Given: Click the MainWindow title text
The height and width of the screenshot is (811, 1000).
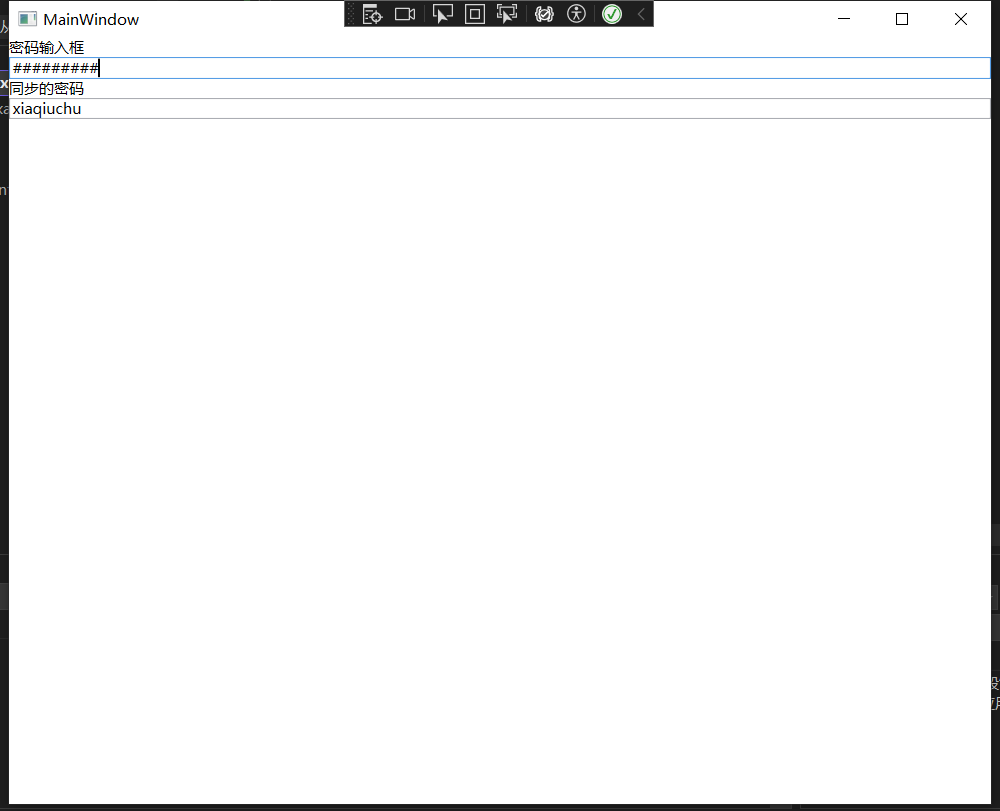Looking at the screenshot, I should [91, 20].
